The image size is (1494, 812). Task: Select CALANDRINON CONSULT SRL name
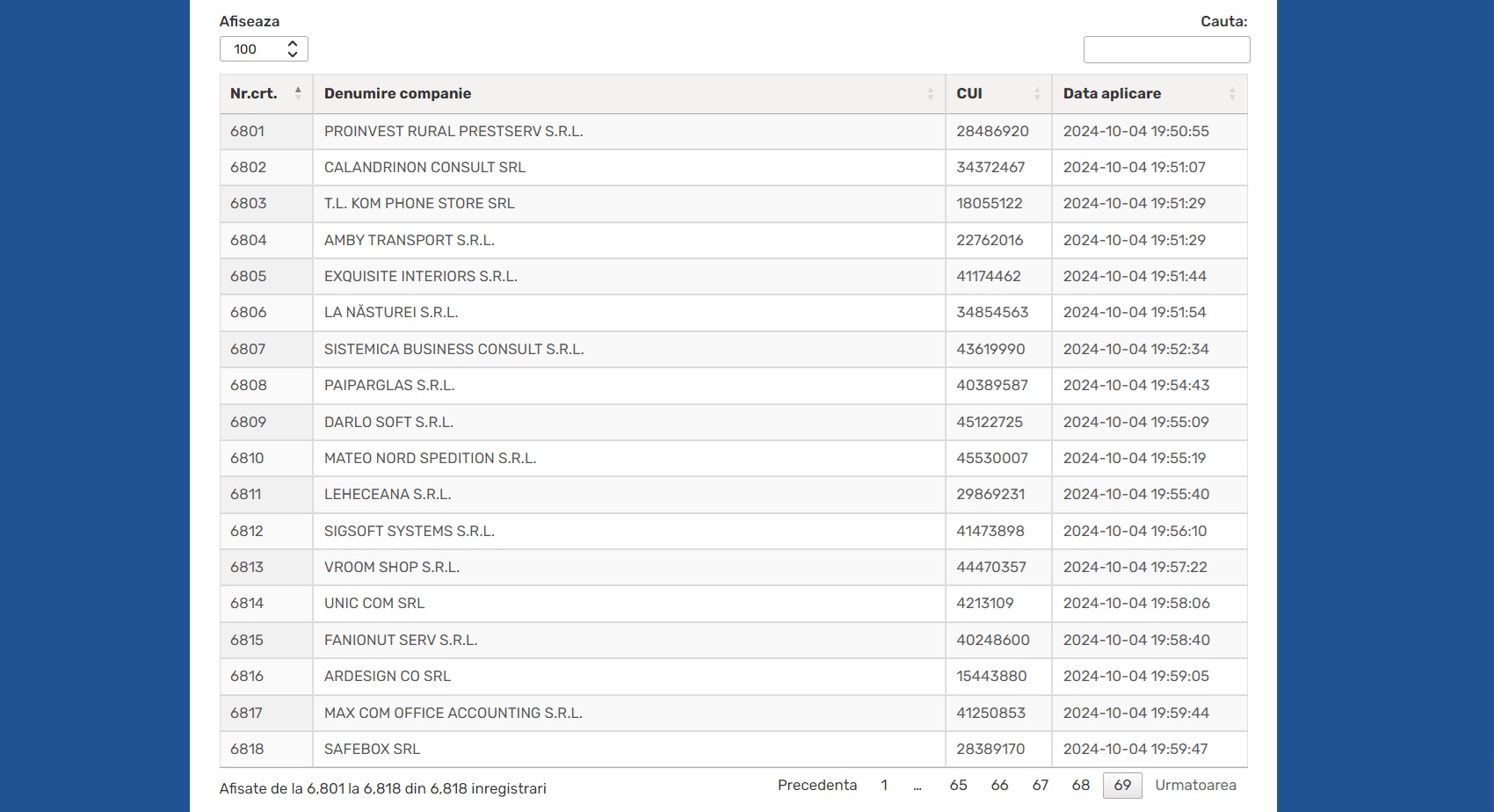pyautogui.click(x=424, y=168)
